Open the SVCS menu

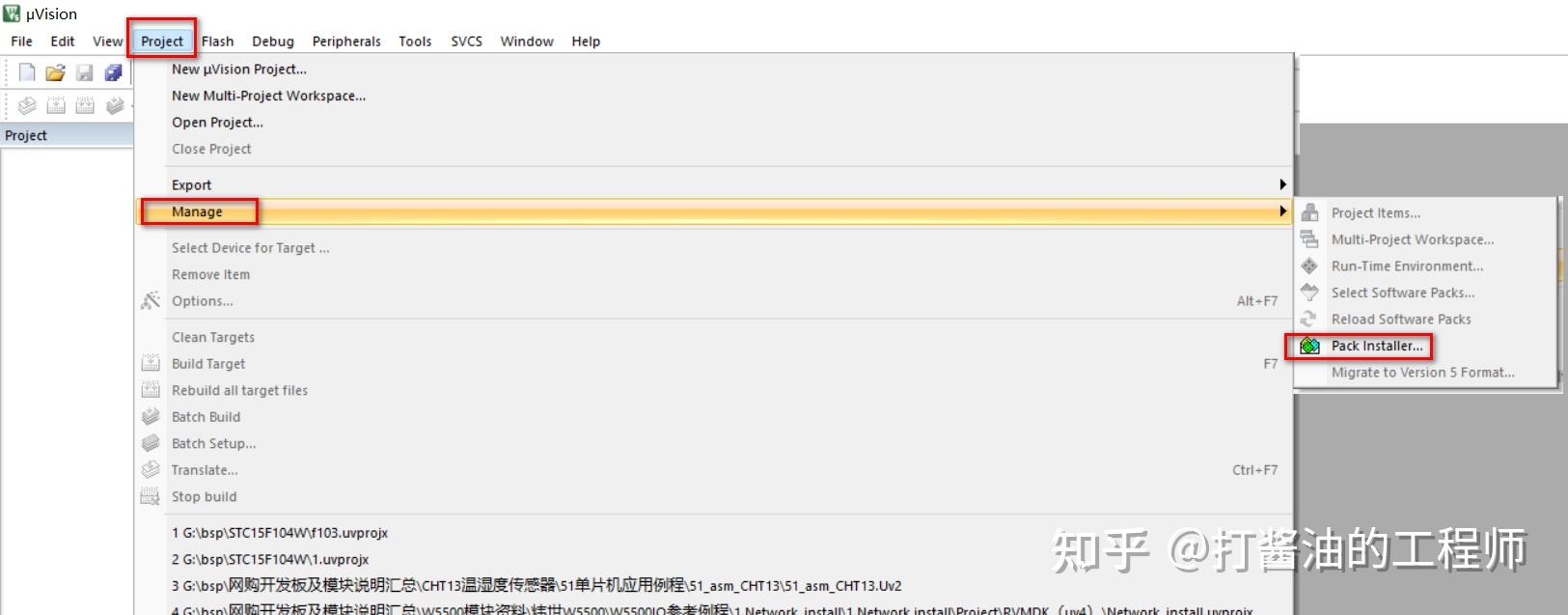pos(467,42)
